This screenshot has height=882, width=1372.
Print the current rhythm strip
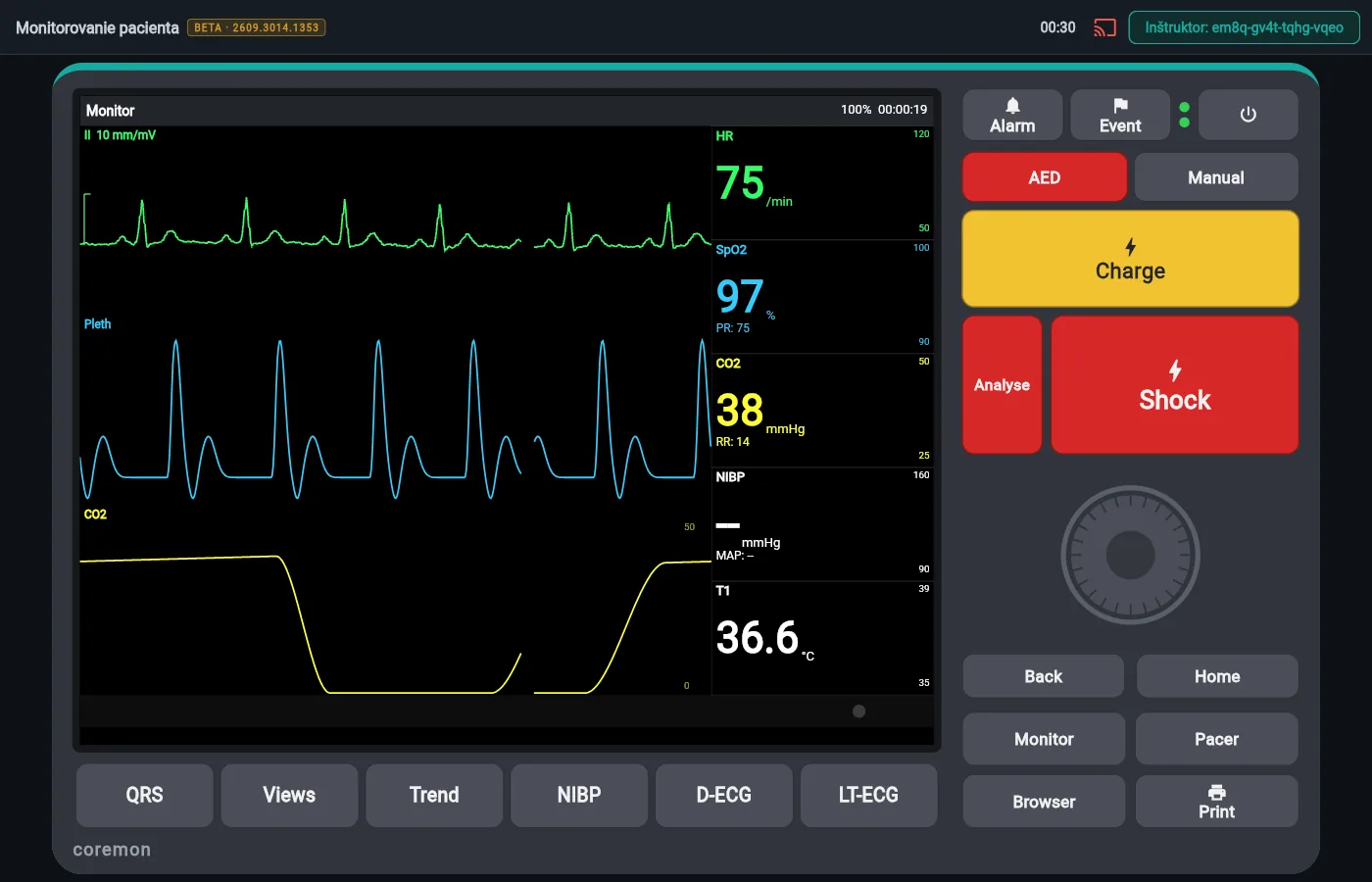(x=1217, y=802)
